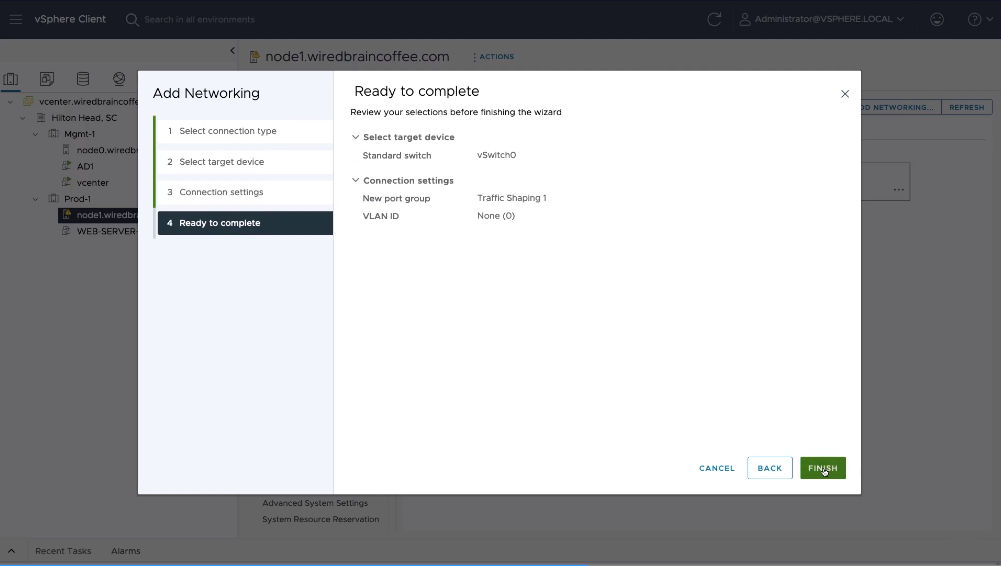The height and width of the screenshot is (566, 1001).
Task: Click the refresh icon in top bar
Action: (x=713, y=19)
